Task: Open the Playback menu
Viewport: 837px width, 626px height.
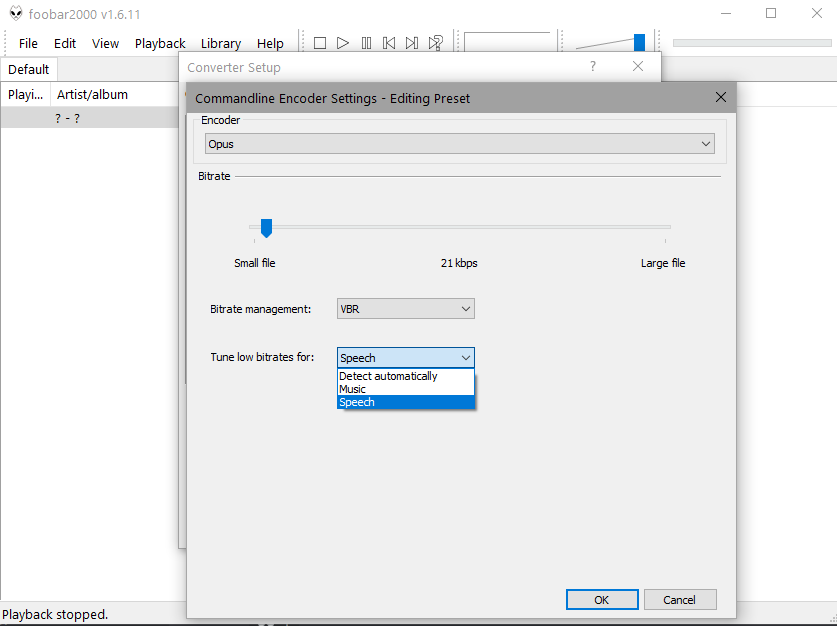Action: 160,43
